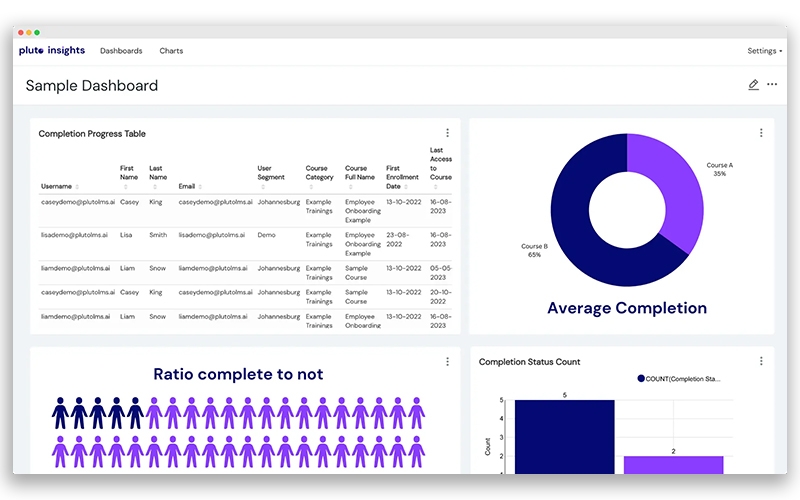This screenshot has height=500, width=800.
Task: Click the edit dashboard pencil icon
Action: [x=753, y=85]
